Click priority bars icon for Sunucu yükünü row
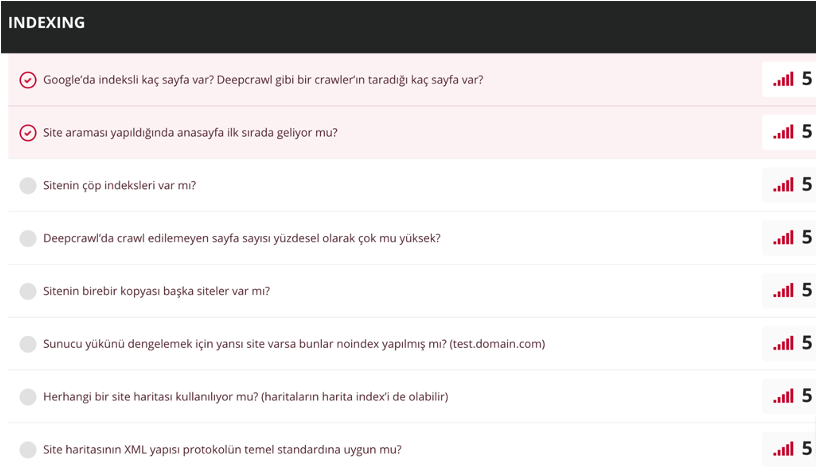 tap(783, 343)
